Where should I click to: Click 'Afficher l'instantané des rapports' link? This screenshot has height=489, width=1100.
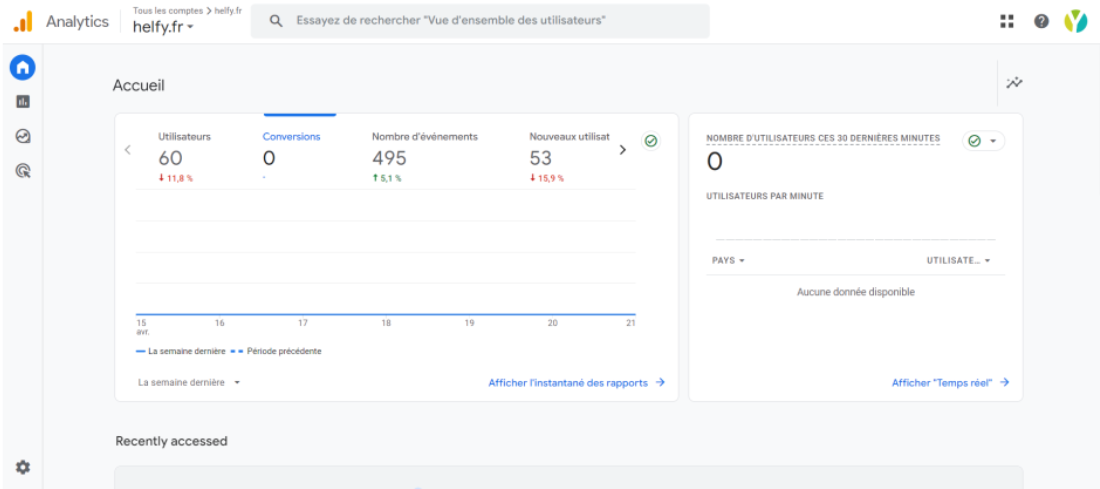576,382
